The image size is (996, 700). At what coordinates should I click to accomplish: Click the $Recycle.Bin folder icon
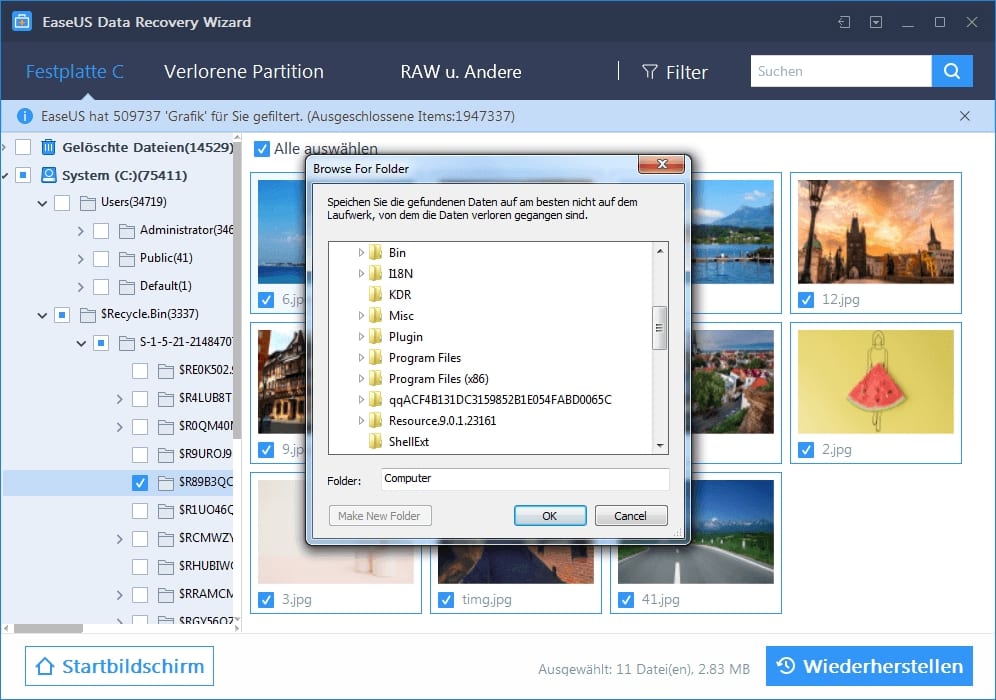tap(88, 314)
